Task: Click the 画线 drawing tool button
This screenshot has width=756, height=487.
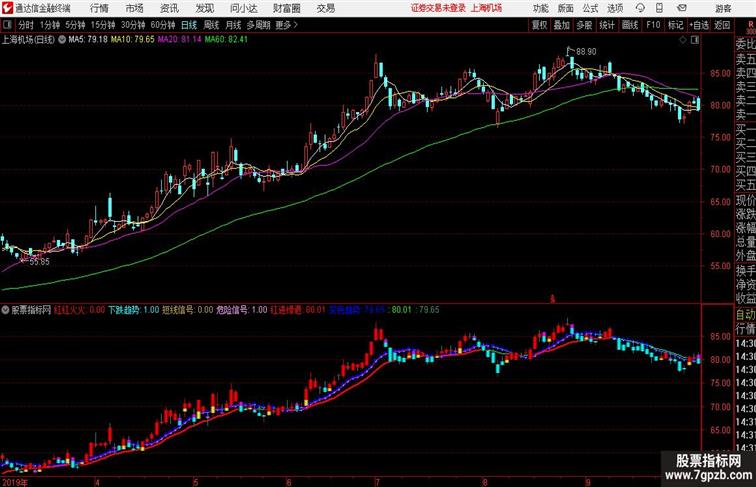Action: click(630, 25)
